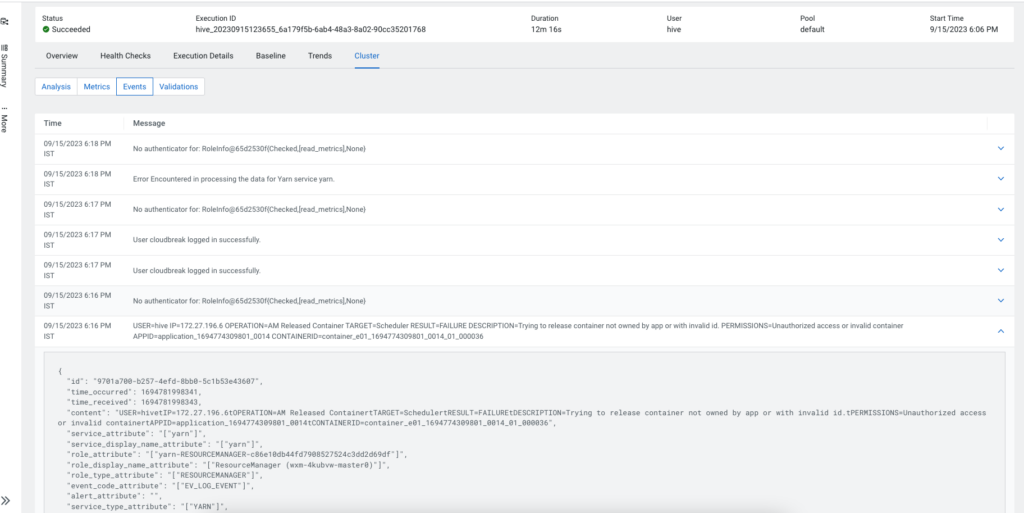Image resolution: width=1024 pixels, height=513 pixels.
Task: Click the Time column header
Action: tap(53, 123)
